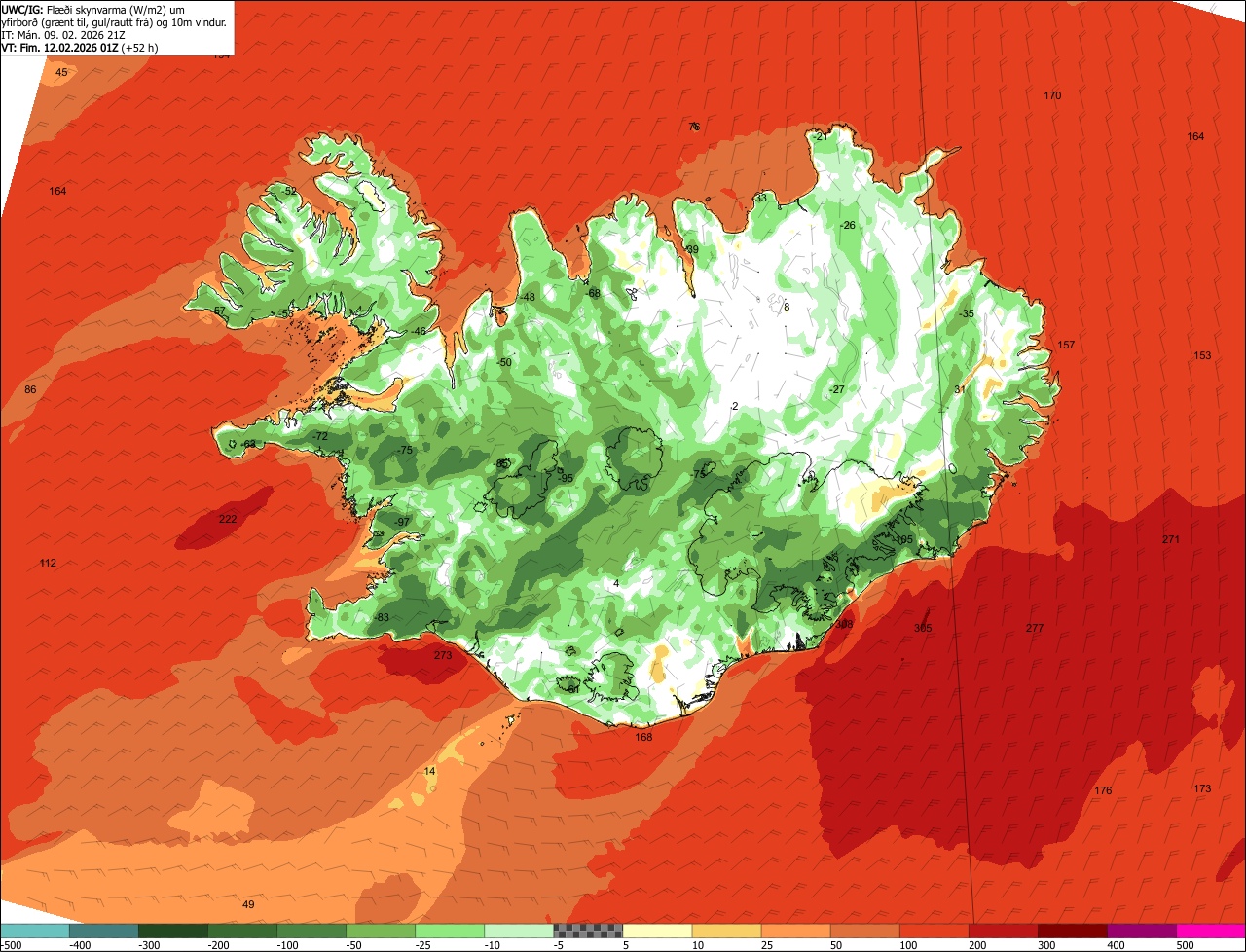Image resolution: width=1246 pixels, height=952 pixels.
Task: Click the pale yellow swatch between 5 and 10
Action: 657,931
